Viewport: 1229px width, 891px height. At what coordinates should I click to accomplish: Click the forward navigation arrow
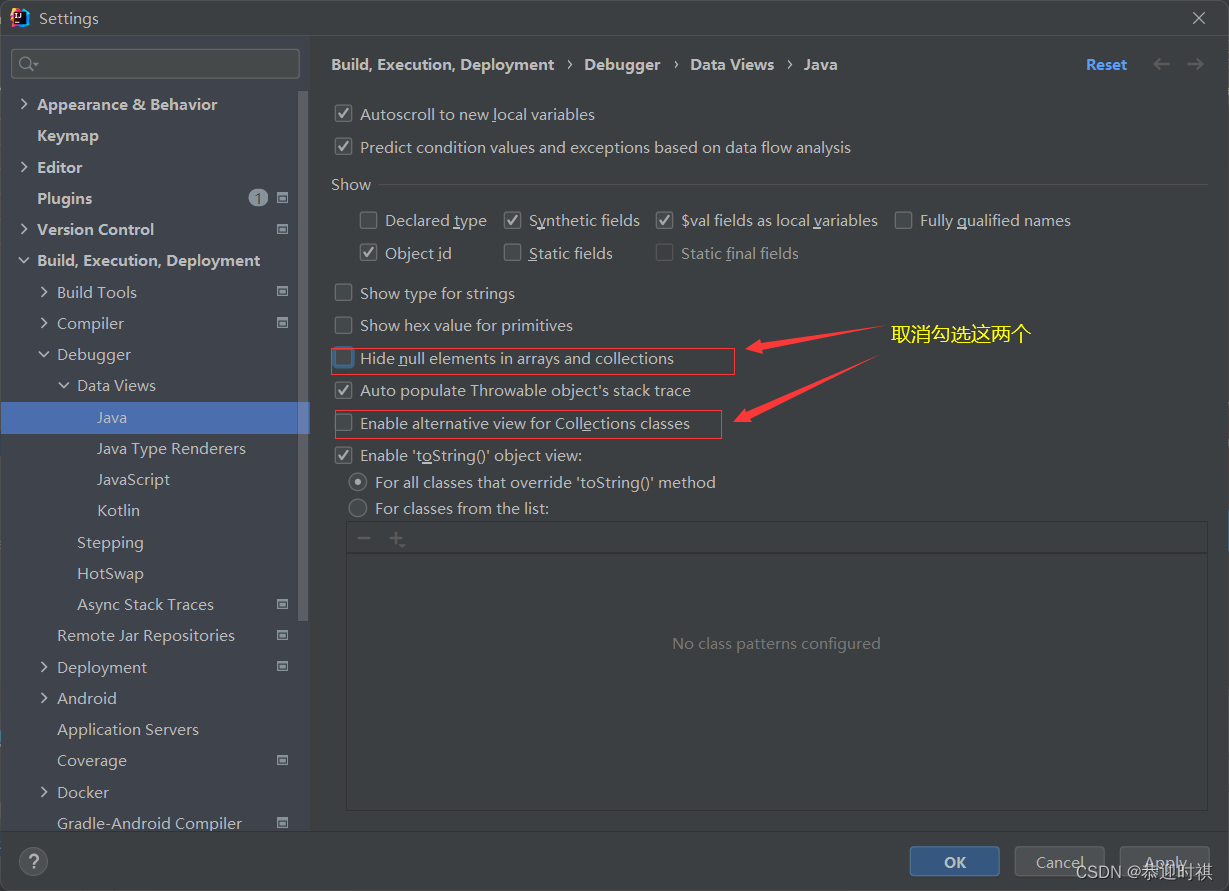coord(1195,64)
